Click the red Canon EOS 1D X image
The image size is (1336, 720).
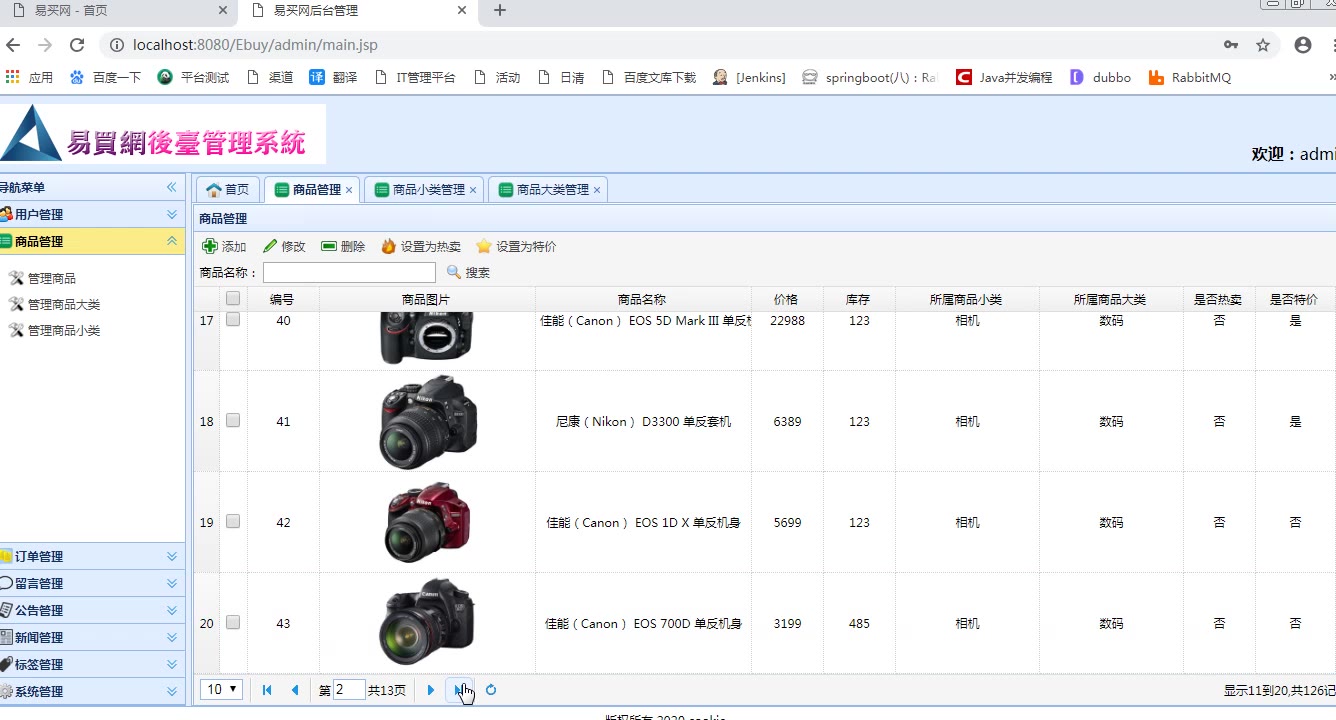(428, 522)
